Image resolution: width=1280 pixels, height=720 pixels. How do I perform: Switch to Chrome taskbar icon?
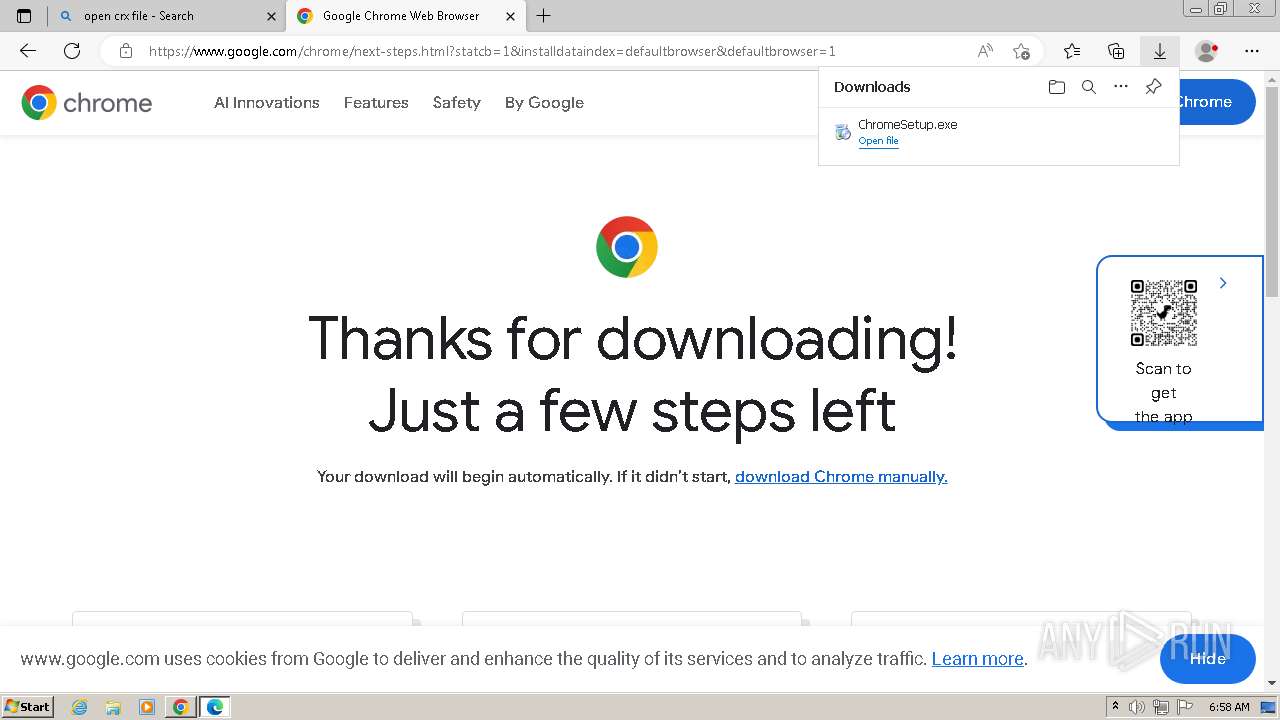(x=181, y=707)
